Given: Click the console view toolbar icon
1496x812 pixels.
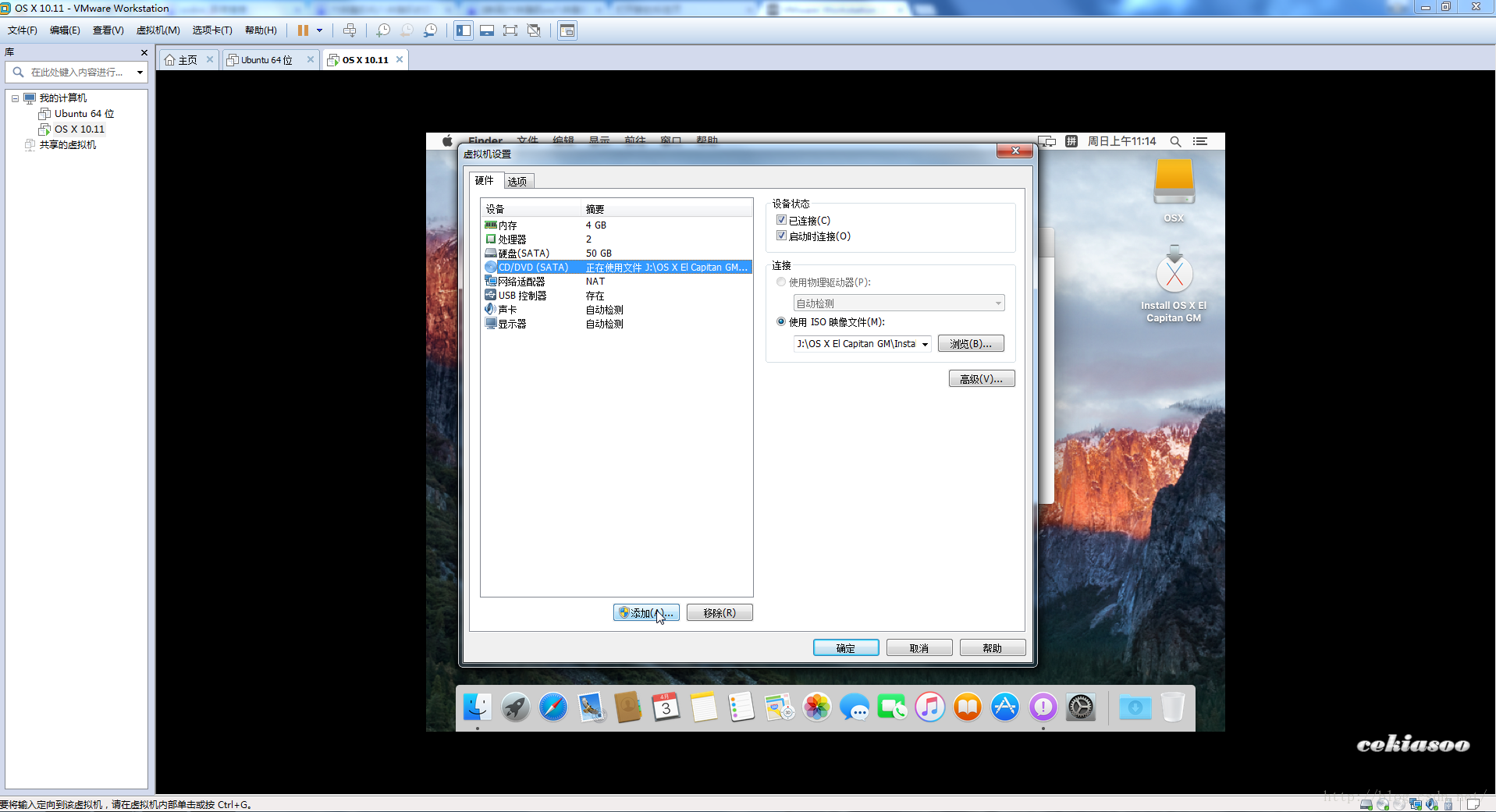Looking at the screenshot, I should tap(567, 30).
